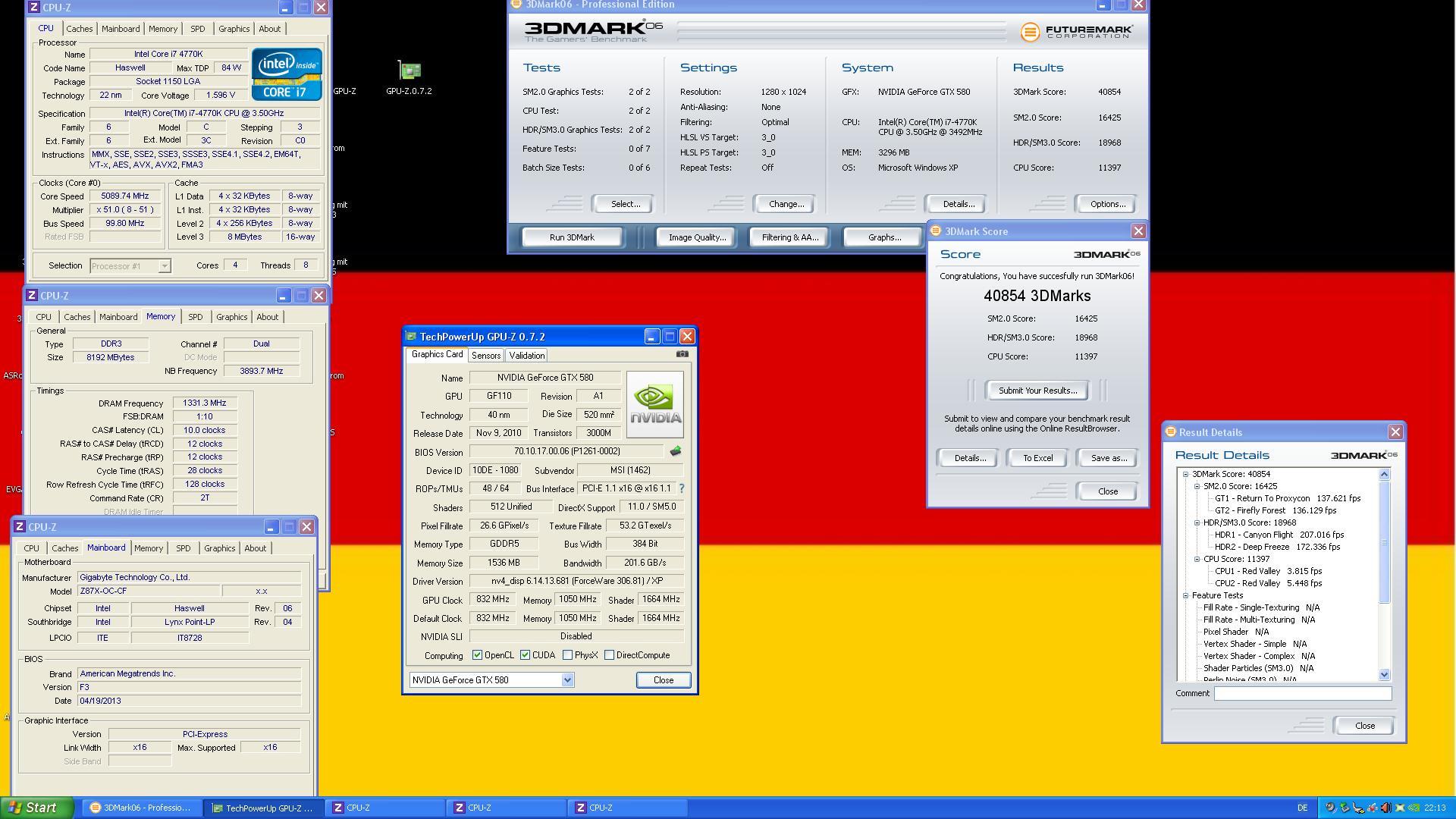Click the Result Details window title icon
This screenshot has width=1456, height=819.
(1170, 431)
